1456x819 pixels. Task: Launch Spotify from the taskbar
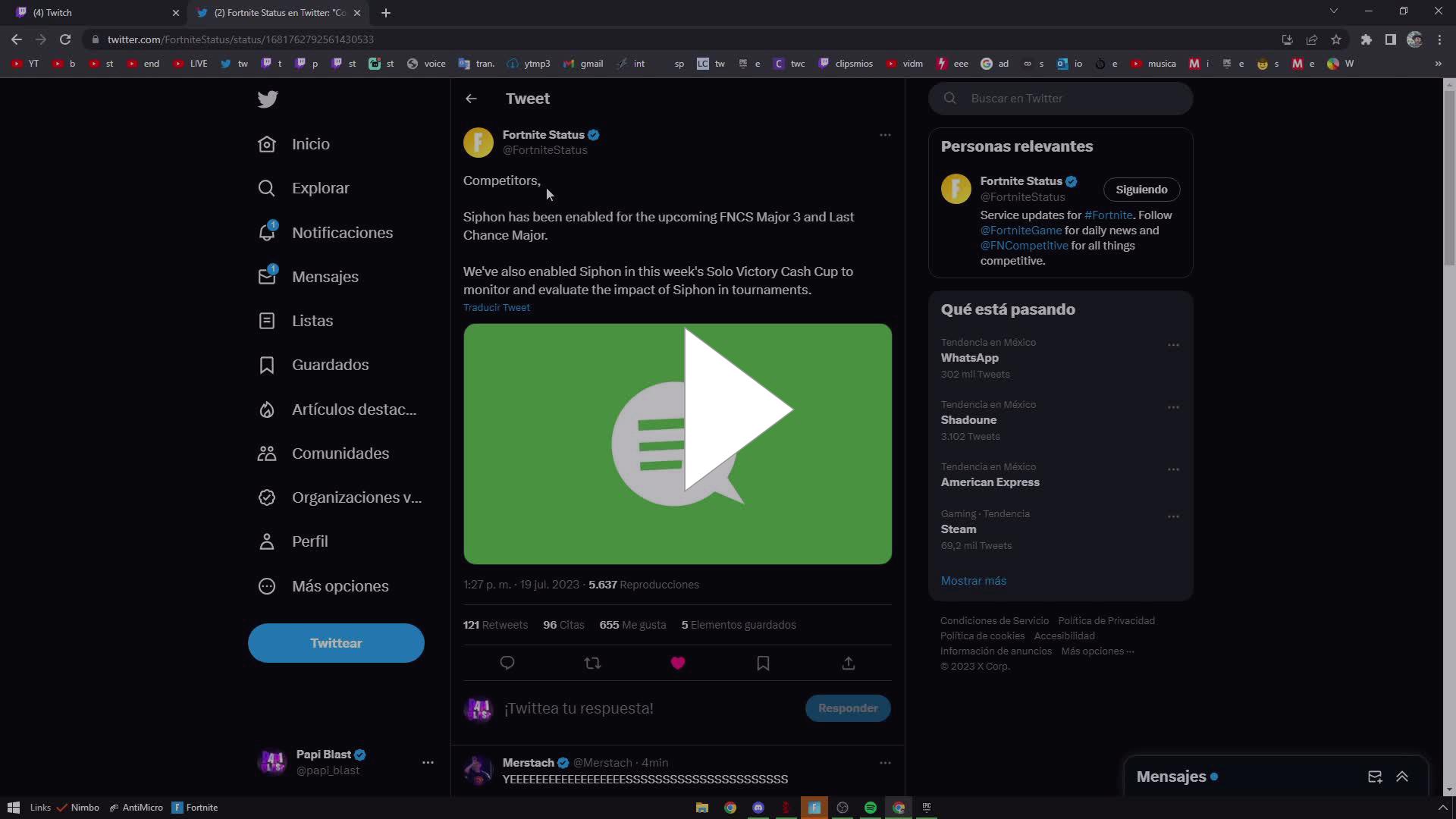point(871,808)
